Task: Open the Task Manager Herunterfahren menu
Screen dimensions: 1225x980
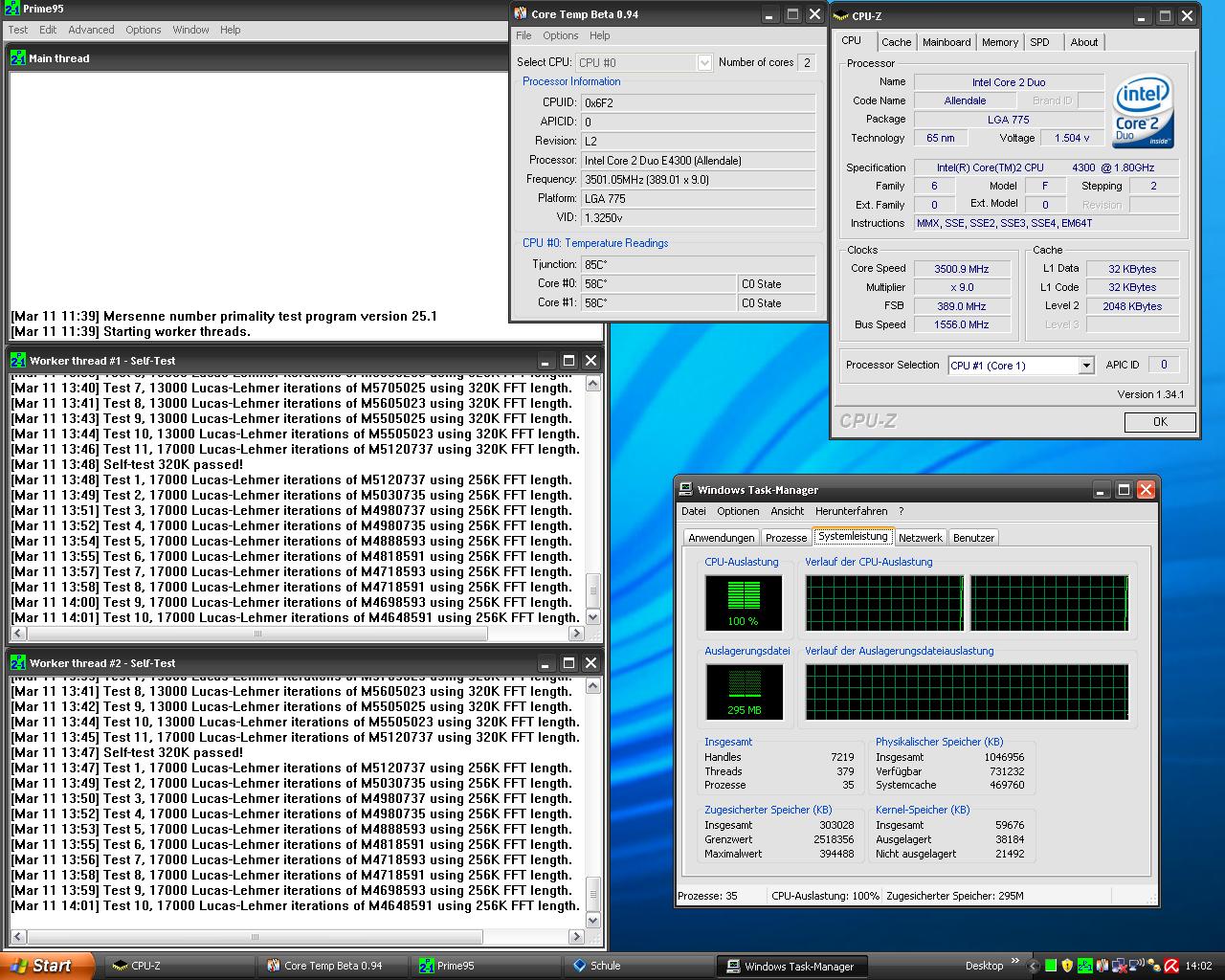Action: [x=851, y=511]
